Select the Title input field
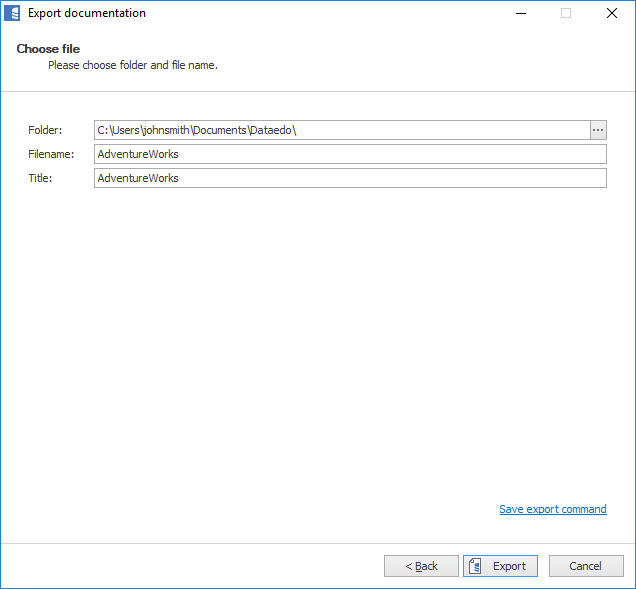This screenshot has height=589, width=636. point(350,178)
